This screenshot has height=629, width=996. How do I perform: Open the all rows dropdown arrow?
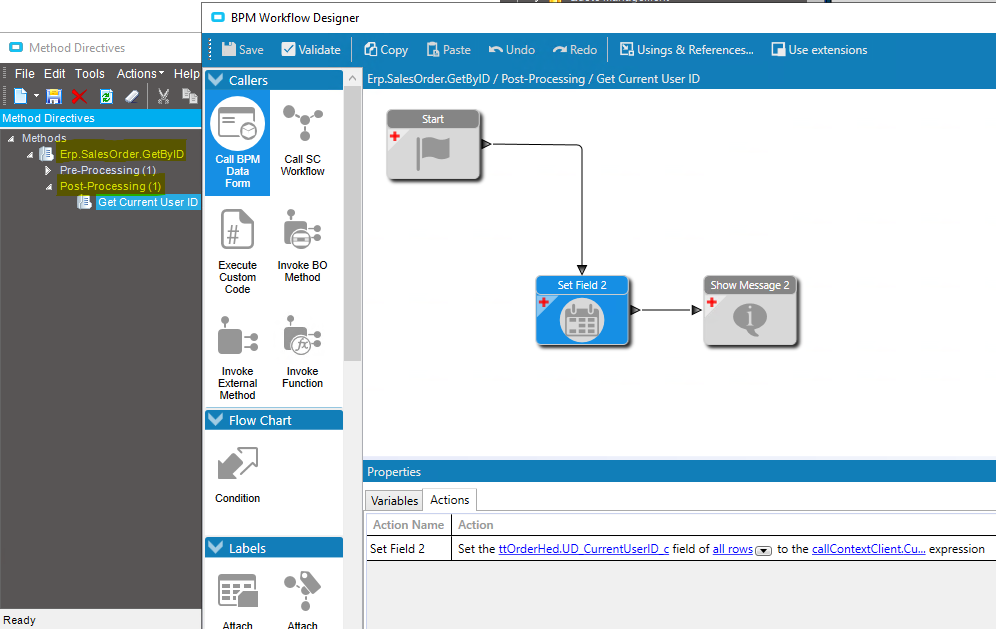point(763,550)
